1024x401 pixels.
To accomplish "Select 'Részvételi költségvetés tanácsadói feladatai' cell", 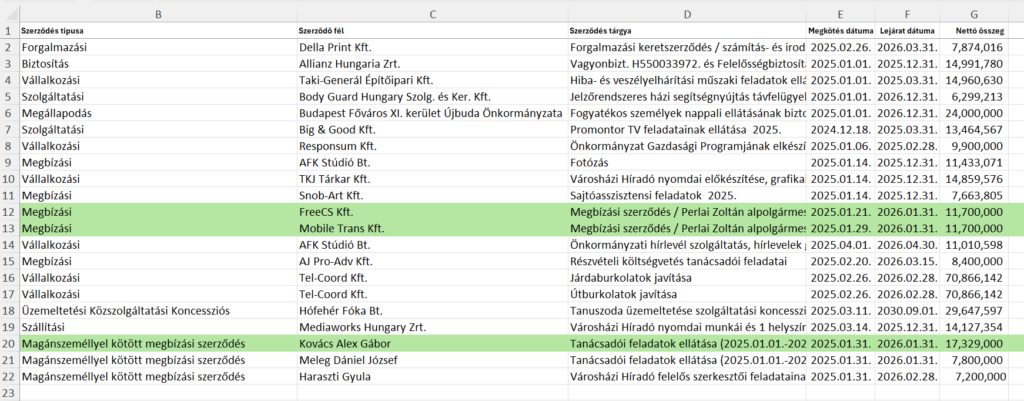I will pos(687,261).
